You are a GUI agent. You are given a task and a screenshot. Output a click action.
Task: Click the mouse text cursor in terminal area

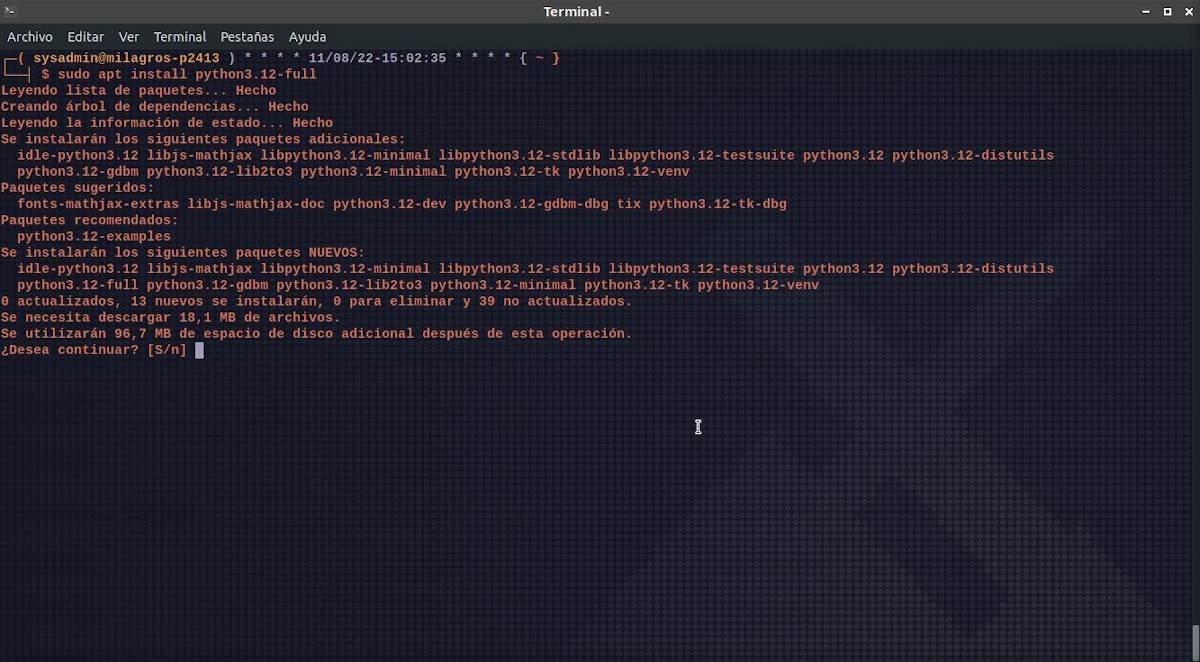[698, 427]
